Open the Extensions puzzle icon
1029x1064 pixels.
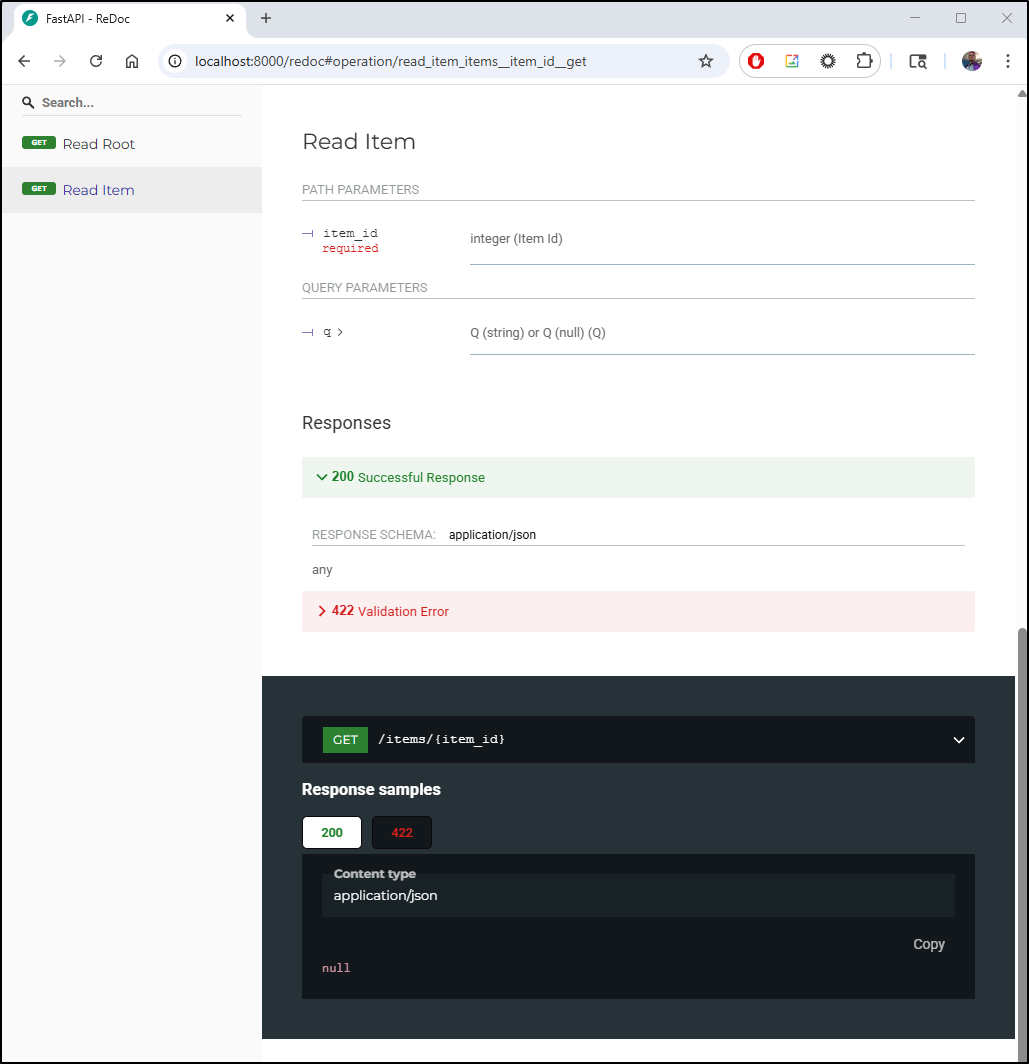(864, 61)
